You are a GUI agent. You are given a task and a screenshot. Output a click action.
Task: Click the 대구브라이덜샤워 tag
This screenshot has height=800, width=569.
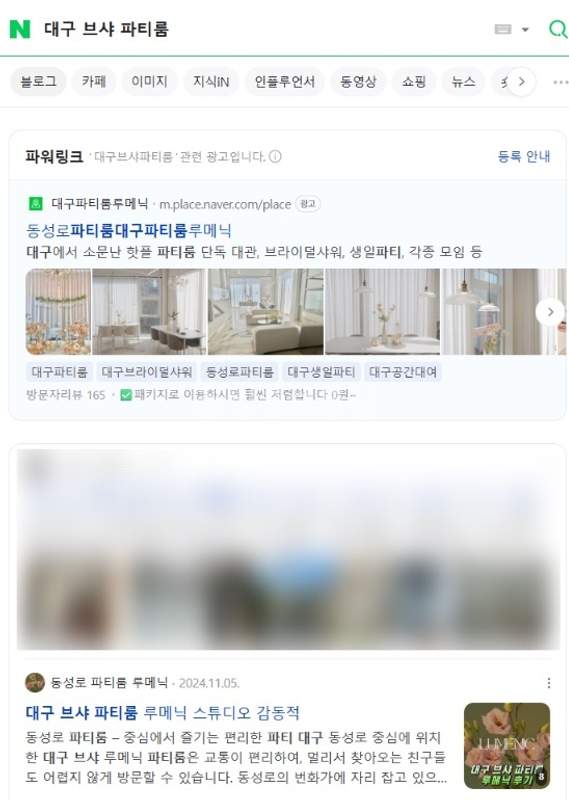click(x=147, y=372)
